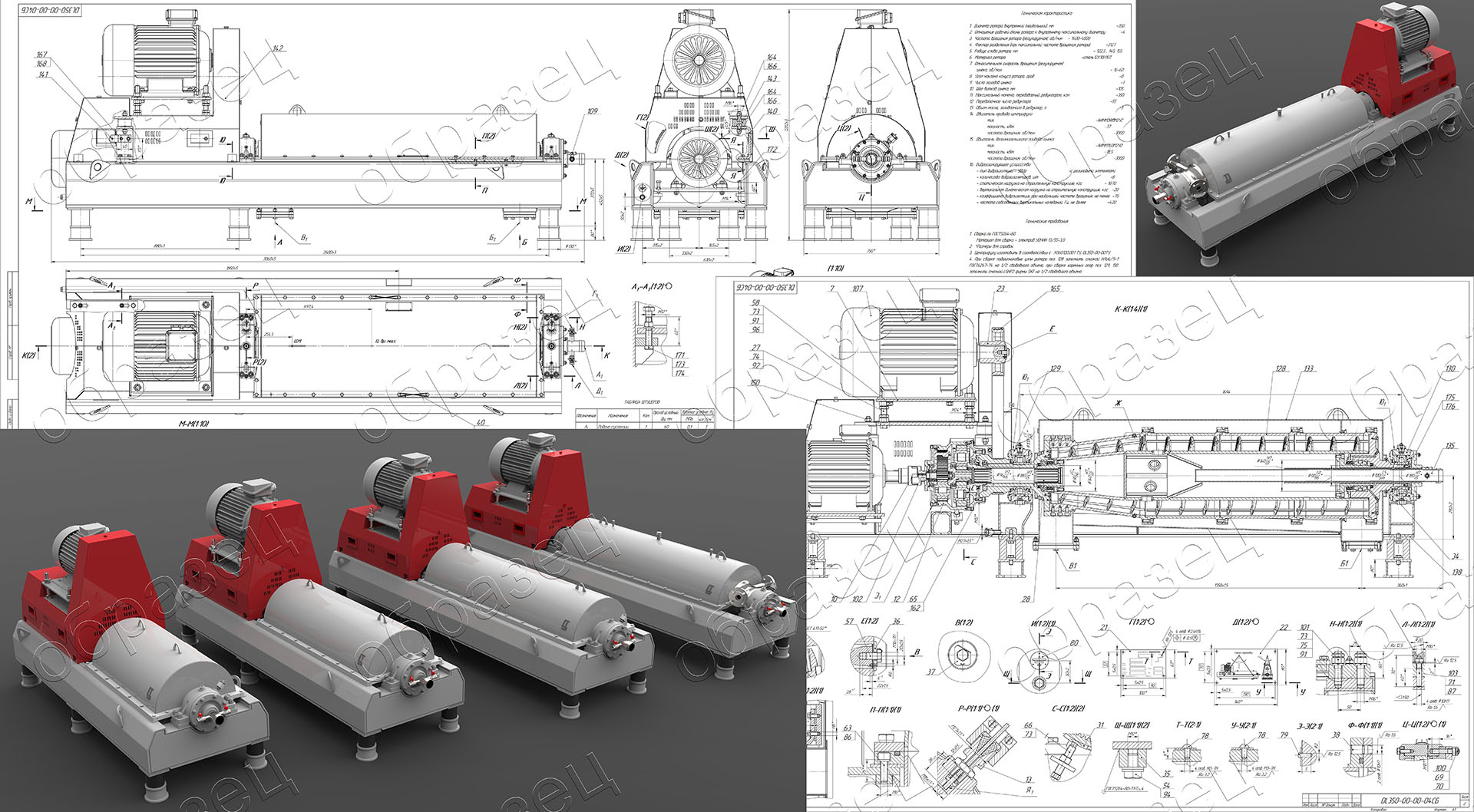
Task: Click callout number '80' in detail И
Action: point(1074,643)
